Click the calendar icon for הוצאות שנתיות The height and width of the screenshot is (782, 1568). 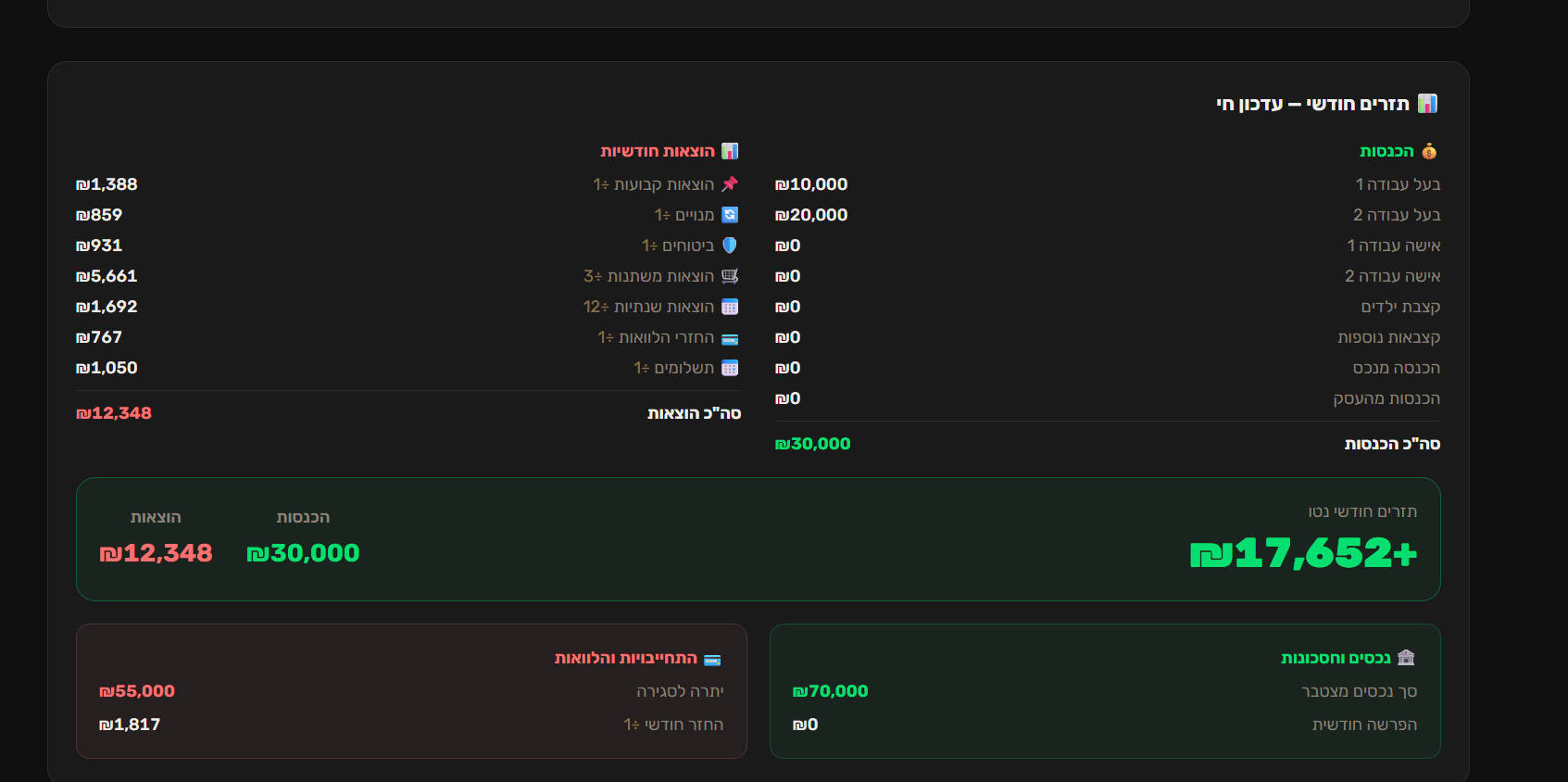[730, 307]
